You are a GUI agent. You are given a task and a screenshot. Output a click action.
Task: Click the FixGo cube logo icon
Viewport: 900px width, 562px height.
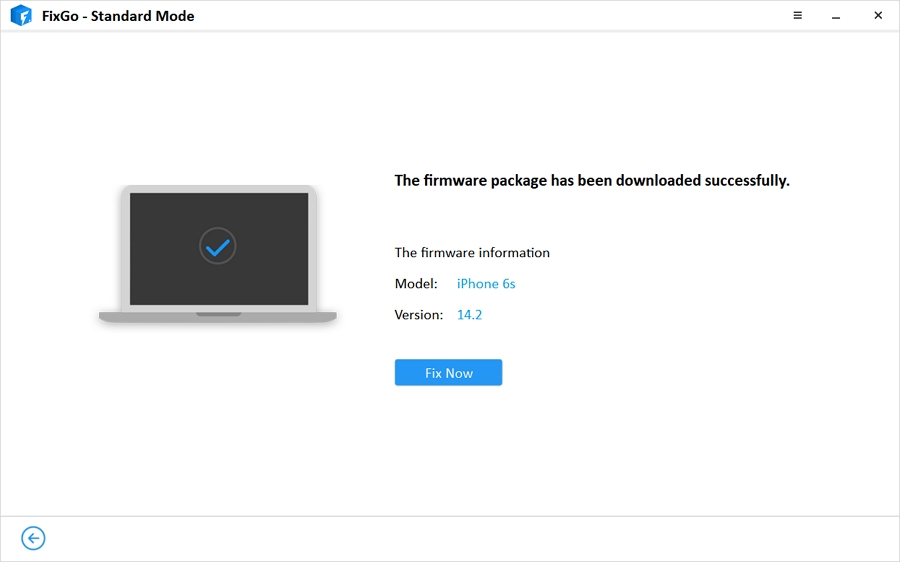[x=21, y=15]
